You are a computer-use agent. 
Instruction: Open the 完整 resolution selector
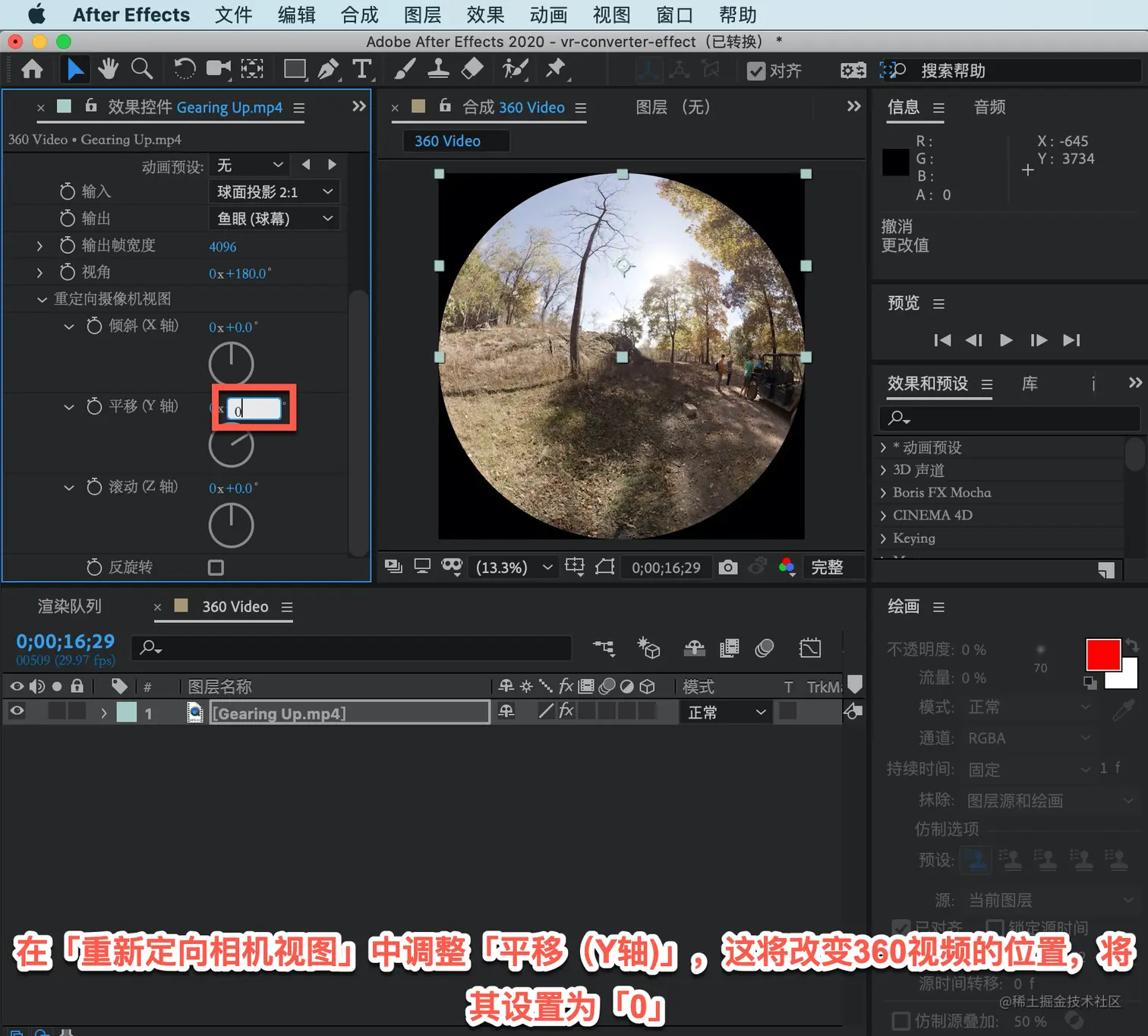(832, 567)
